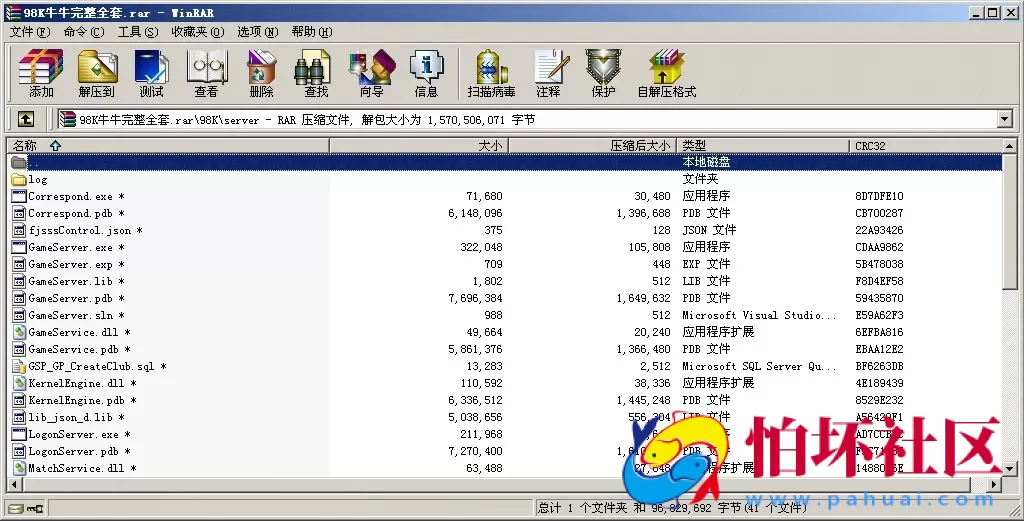Image resolution: width=1024 pixels, height=521 pixels.
Task: Select the GameServer.exe file icon
Action: 18,247
